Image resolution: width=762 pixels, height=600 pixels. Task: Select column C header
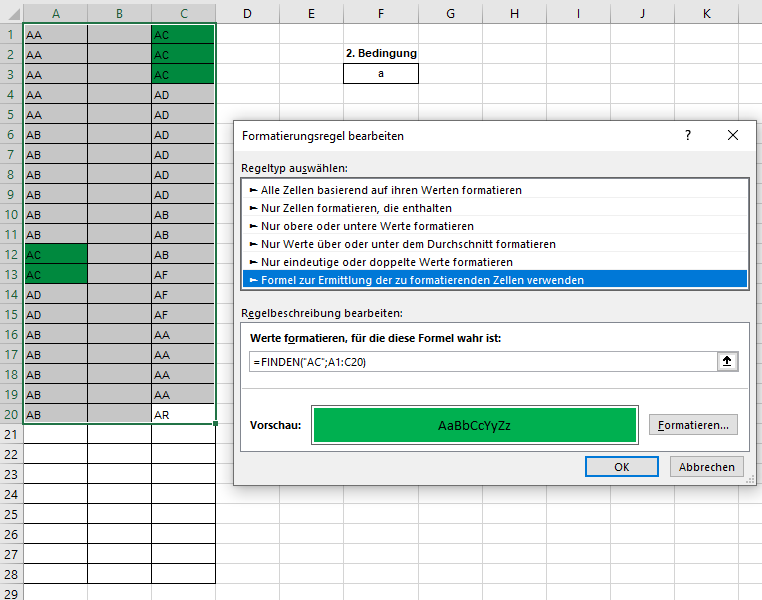click(x=184, y=14)
